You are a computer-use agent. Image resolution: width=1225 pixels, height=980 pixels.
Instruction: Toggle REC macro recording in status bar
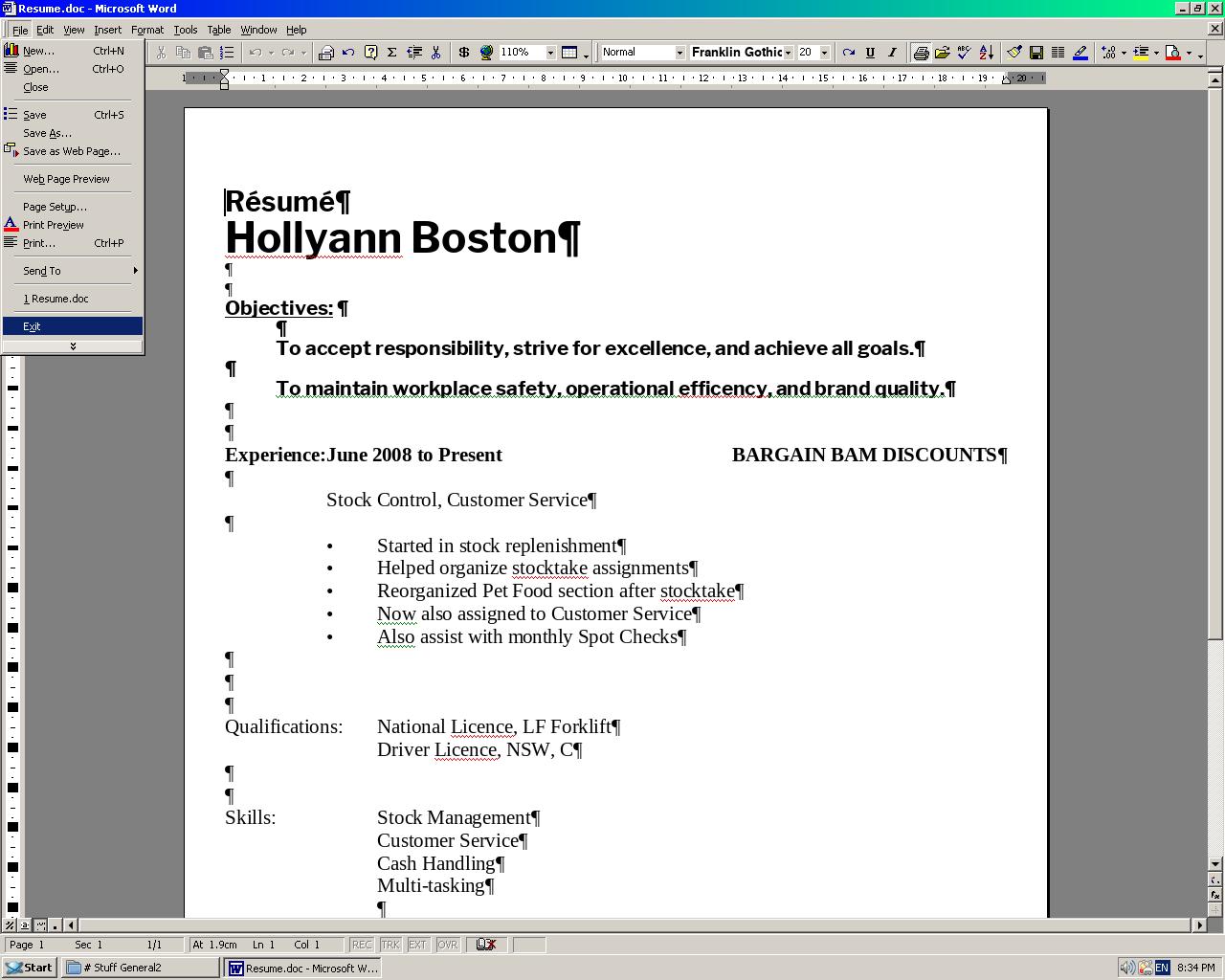362,945
